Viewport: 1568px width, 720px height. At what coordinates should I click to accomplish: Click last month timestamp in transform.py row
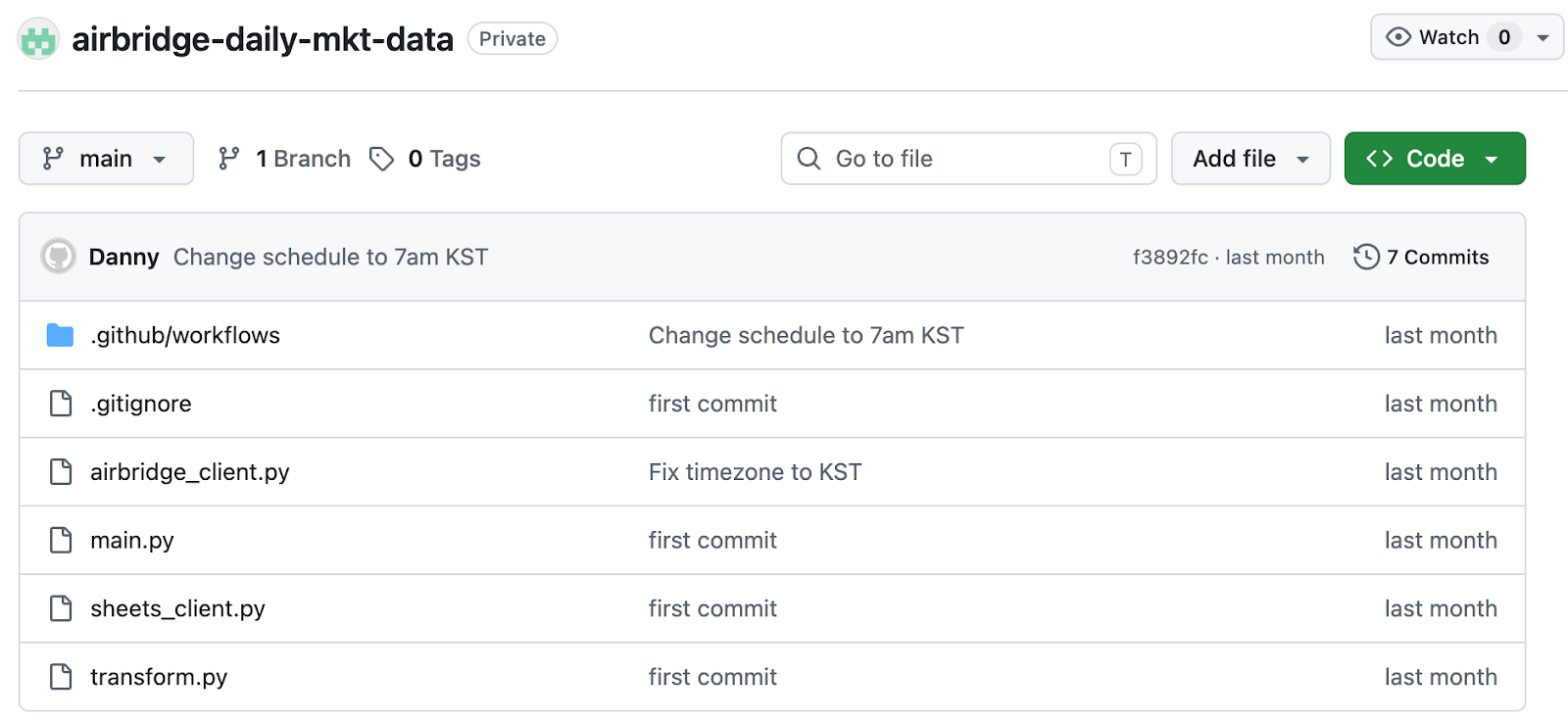1441,677
